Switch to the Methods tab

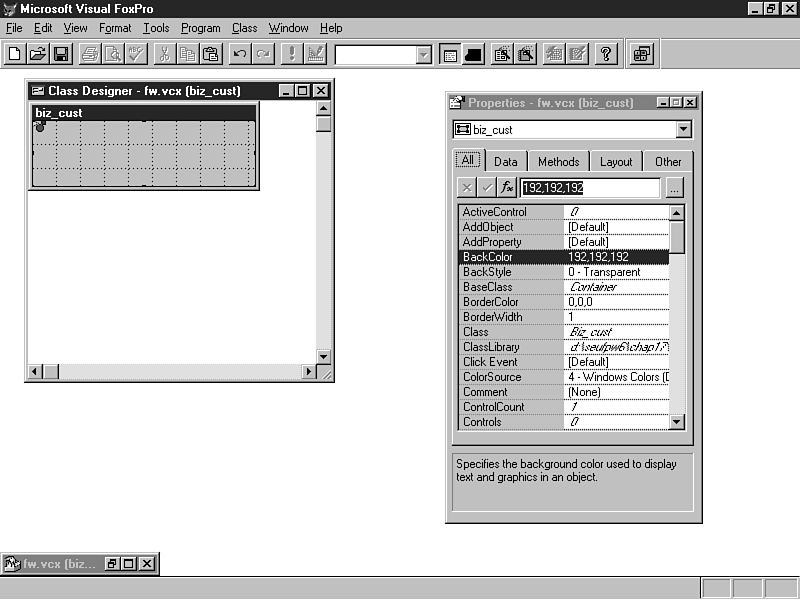coord(558,161)
